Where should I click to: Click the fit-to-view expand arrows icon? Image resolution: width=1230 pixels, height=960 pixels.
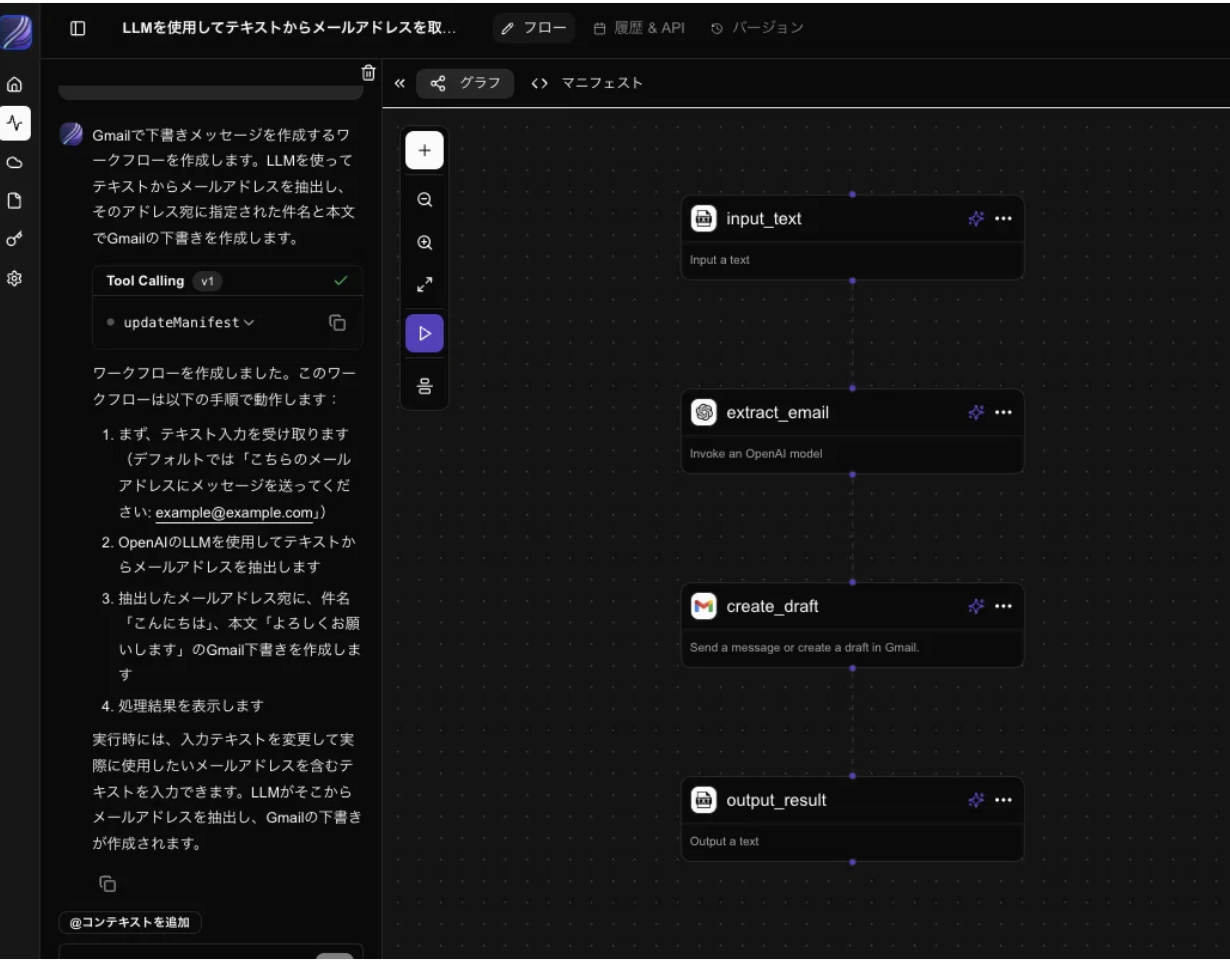click(x=424, y=285)
